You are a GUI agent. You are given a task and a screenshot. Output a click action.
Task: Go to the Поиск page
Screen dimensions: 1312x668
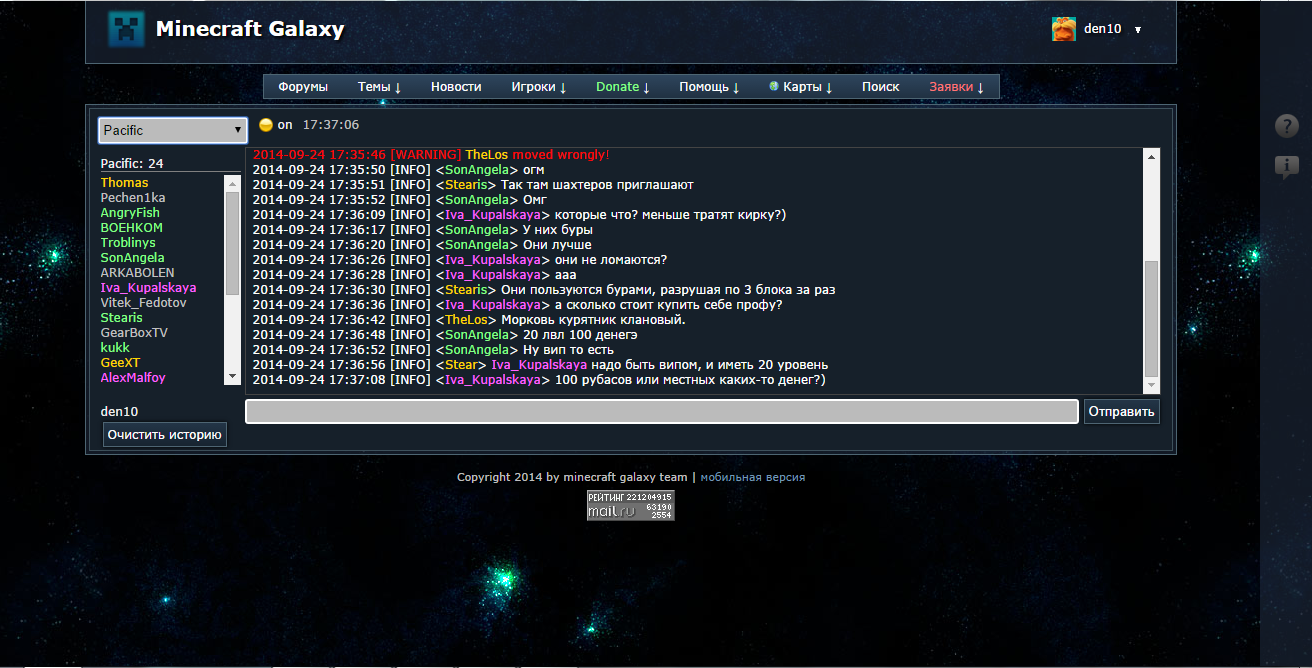[881, 87]
